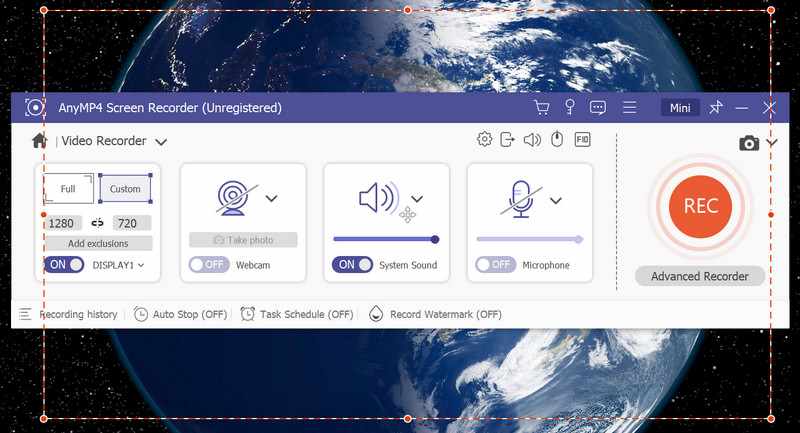Toggle the aspect ratio lock link icon
The height and width of the screenshot is (433, 800).
[97, 223]
